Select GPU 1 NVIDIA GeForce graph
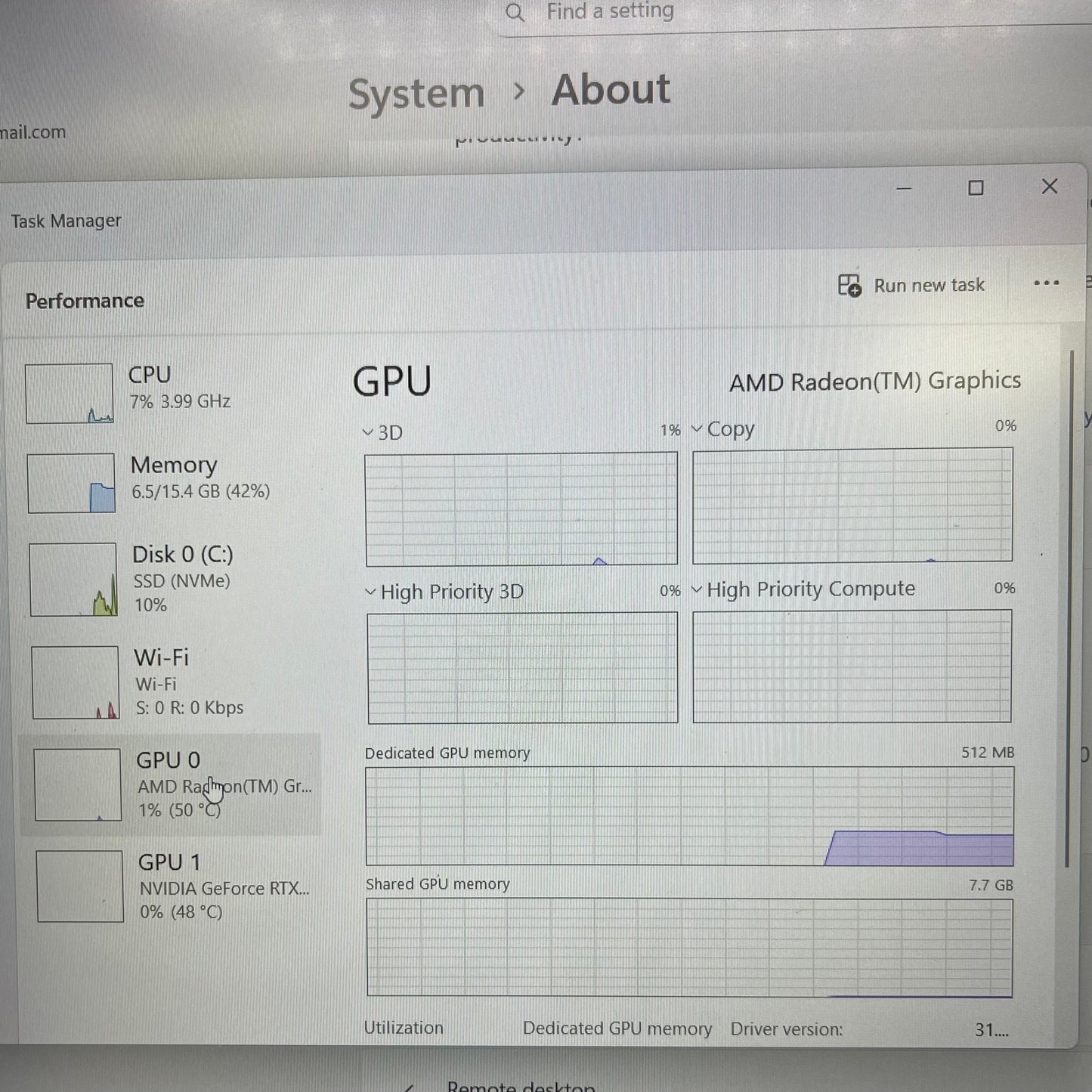 (78, 886)
